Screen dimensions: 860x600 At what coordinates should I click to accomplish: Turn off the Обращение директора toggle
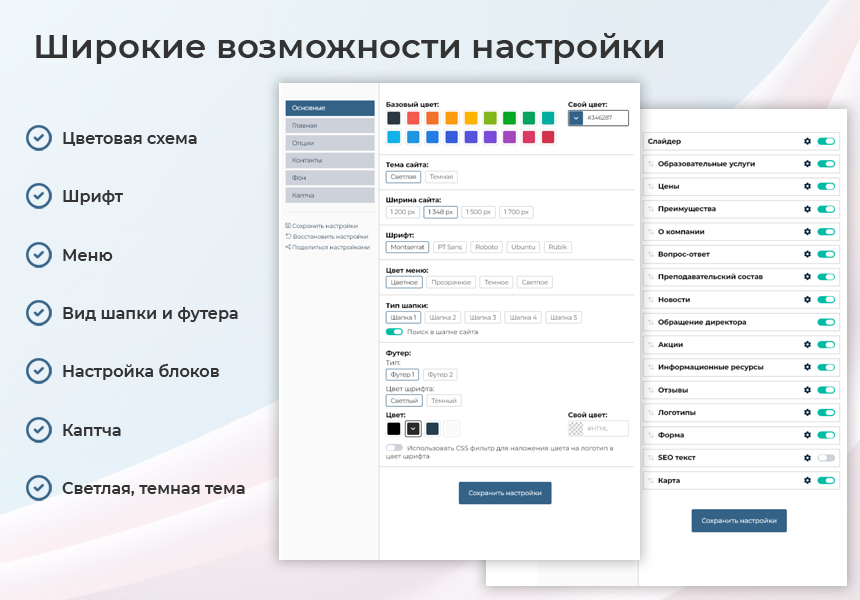pos(825,322)
